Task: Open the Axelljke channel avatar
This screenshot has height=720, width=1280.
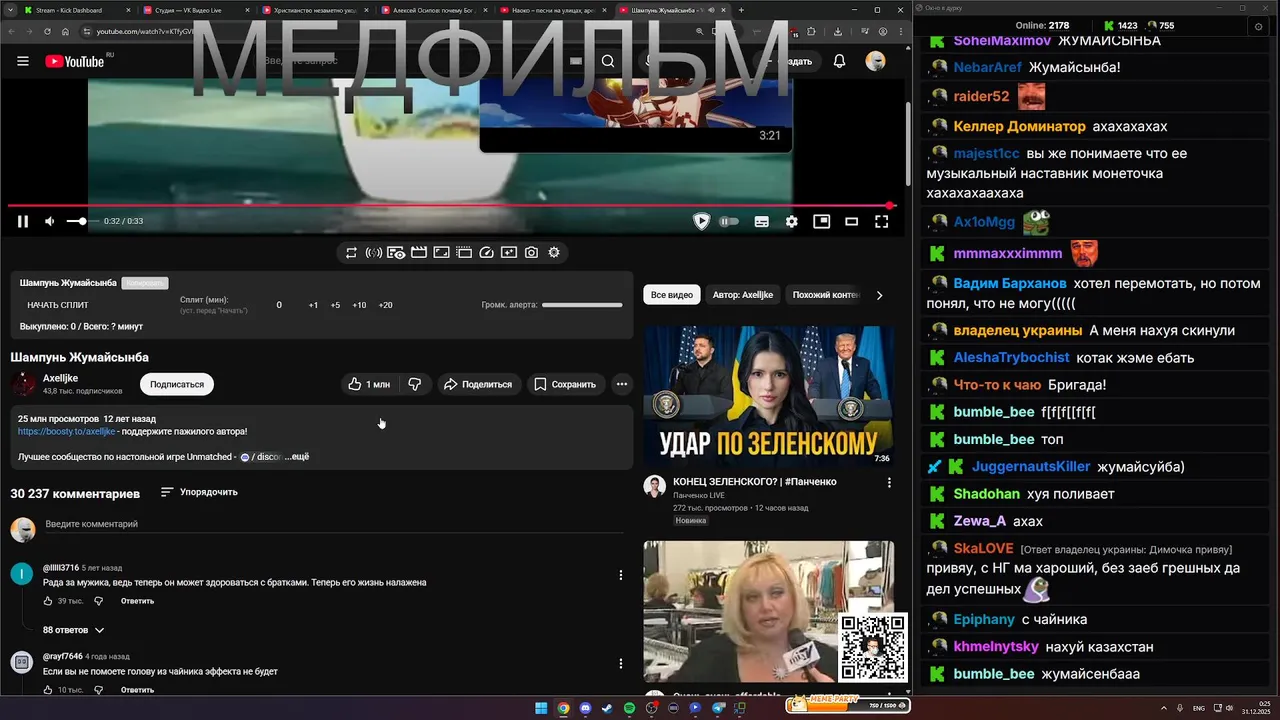Action: (x=23, y=384)
